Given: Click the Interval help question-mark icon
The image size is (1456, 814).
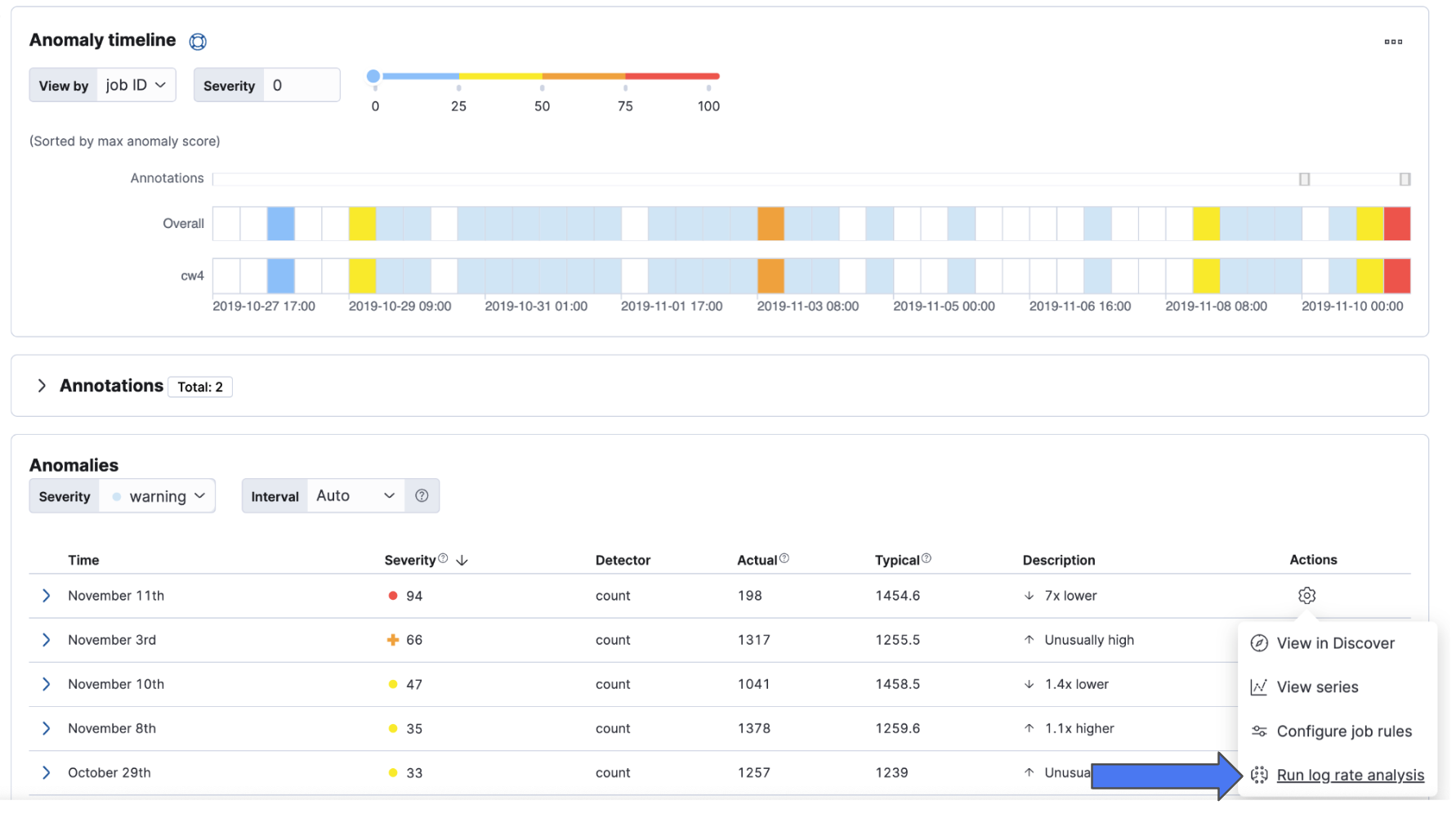Looking at the screenshot, I should point(422,495).
